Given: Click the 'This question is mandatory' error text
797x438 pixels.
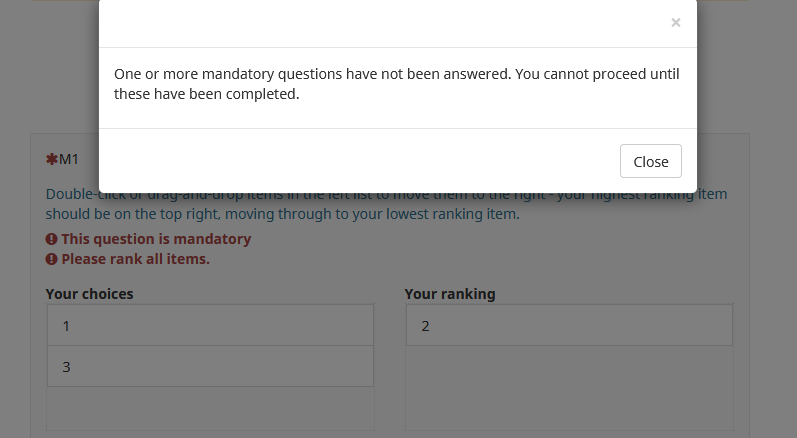Looking at the screenshot, I should tap(156, 240).
